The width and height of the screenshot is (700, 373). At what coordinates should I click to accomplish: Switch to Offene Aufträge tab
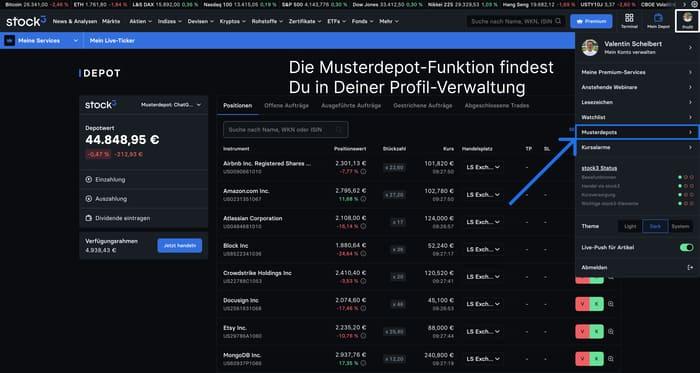[286, 106]
